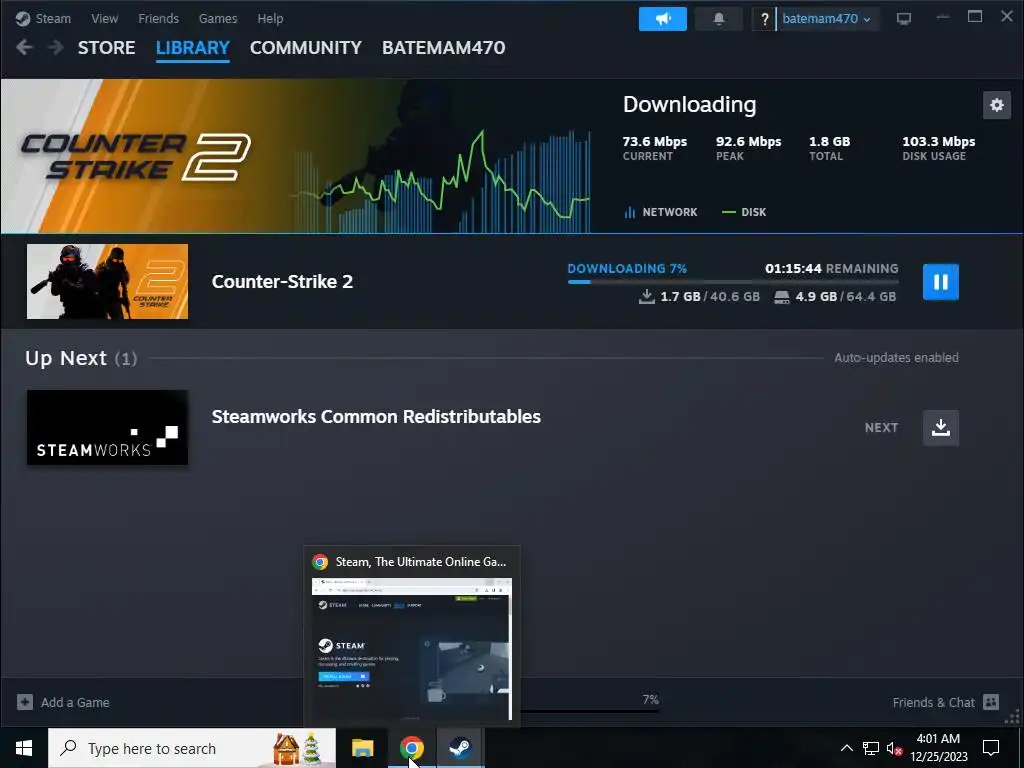Image resolution: width=1024 pixels, height=768 pixels.
Task: Click the question mark help icon
Action: click(x=764, y=19)
